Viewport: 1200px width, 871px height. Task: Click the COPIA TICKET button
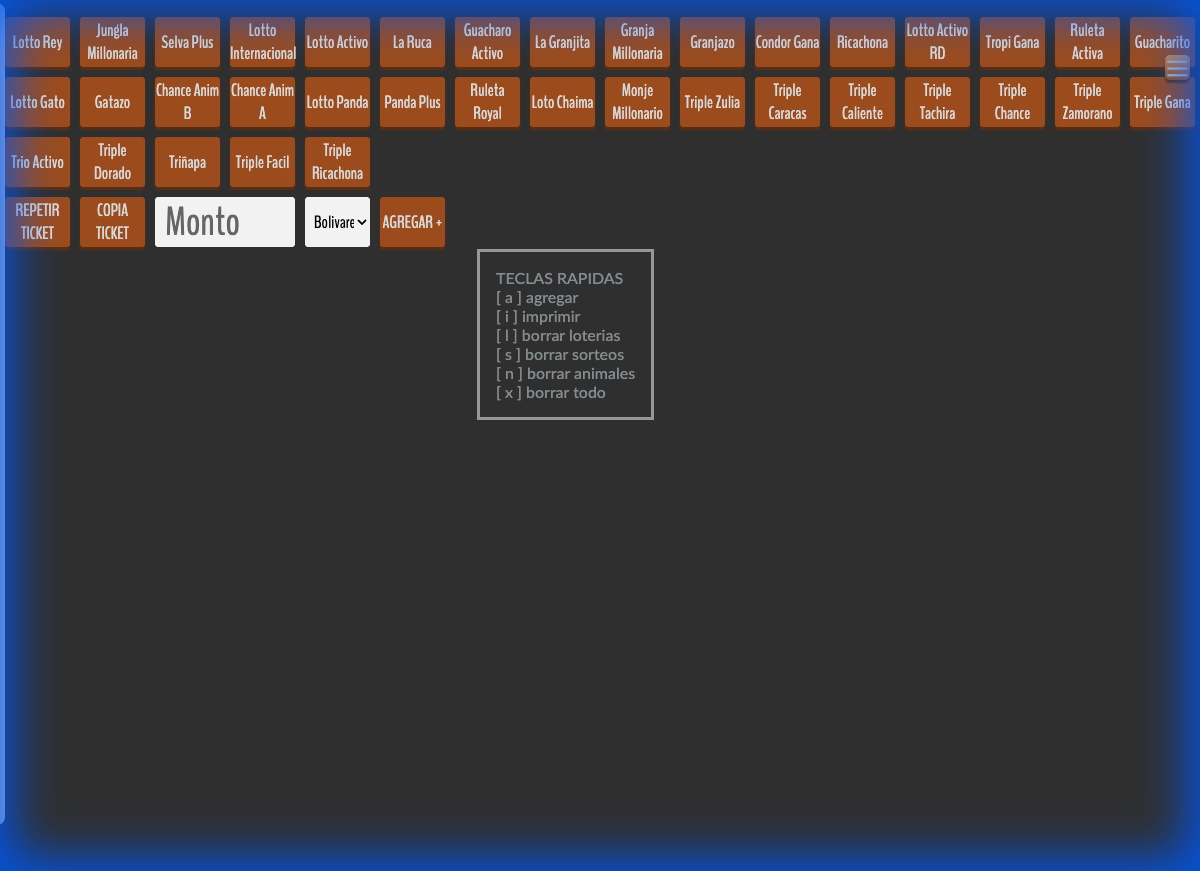click(112, 222)
